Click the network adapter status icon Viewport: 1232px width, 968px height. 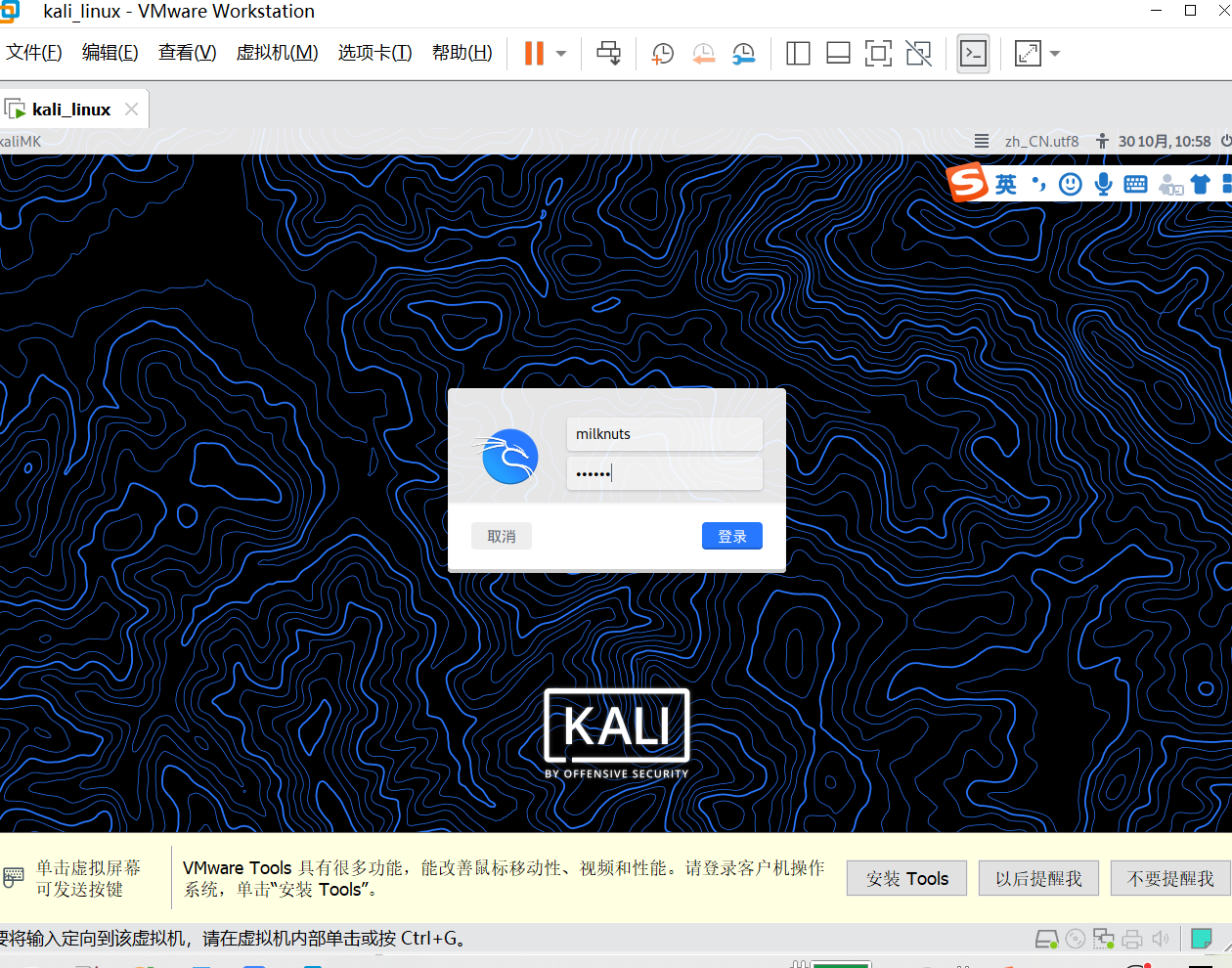tap(1104, 940)
